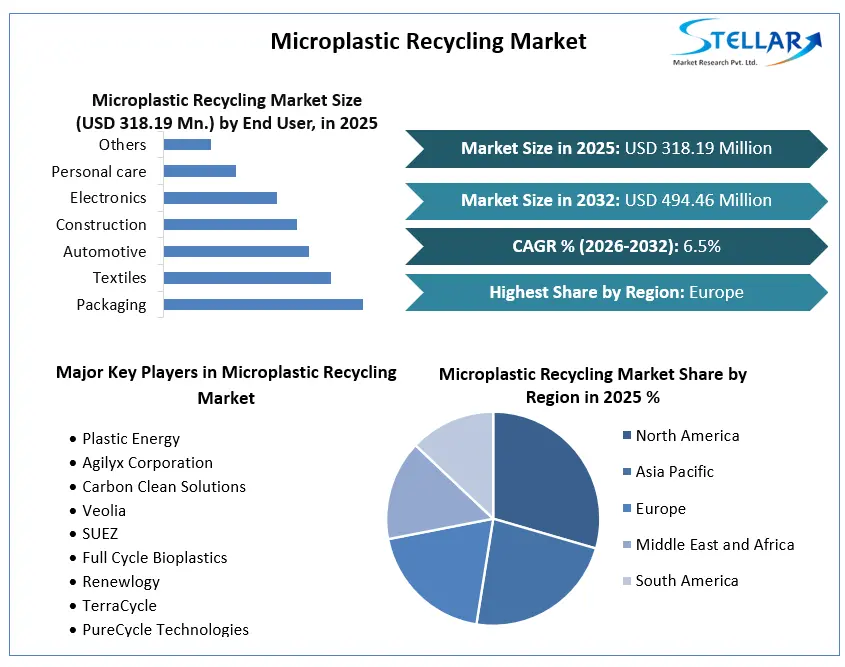Click the 'South America' legend text
Image resolution: width=845 pixels, height=667 pixels.
click(x=687, y=581)
